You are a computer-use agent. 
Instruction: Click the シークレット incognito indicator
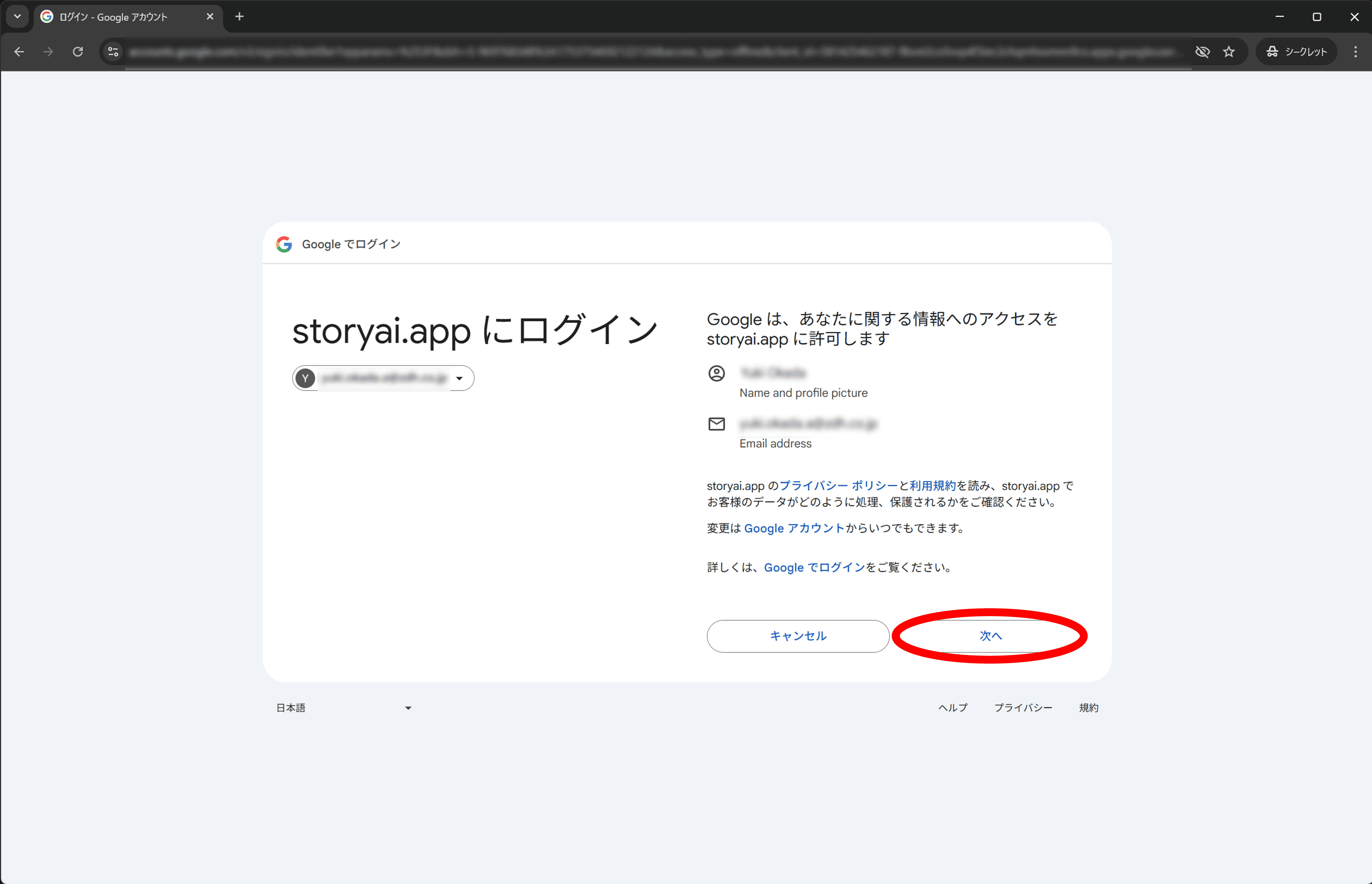point(1297,52)
